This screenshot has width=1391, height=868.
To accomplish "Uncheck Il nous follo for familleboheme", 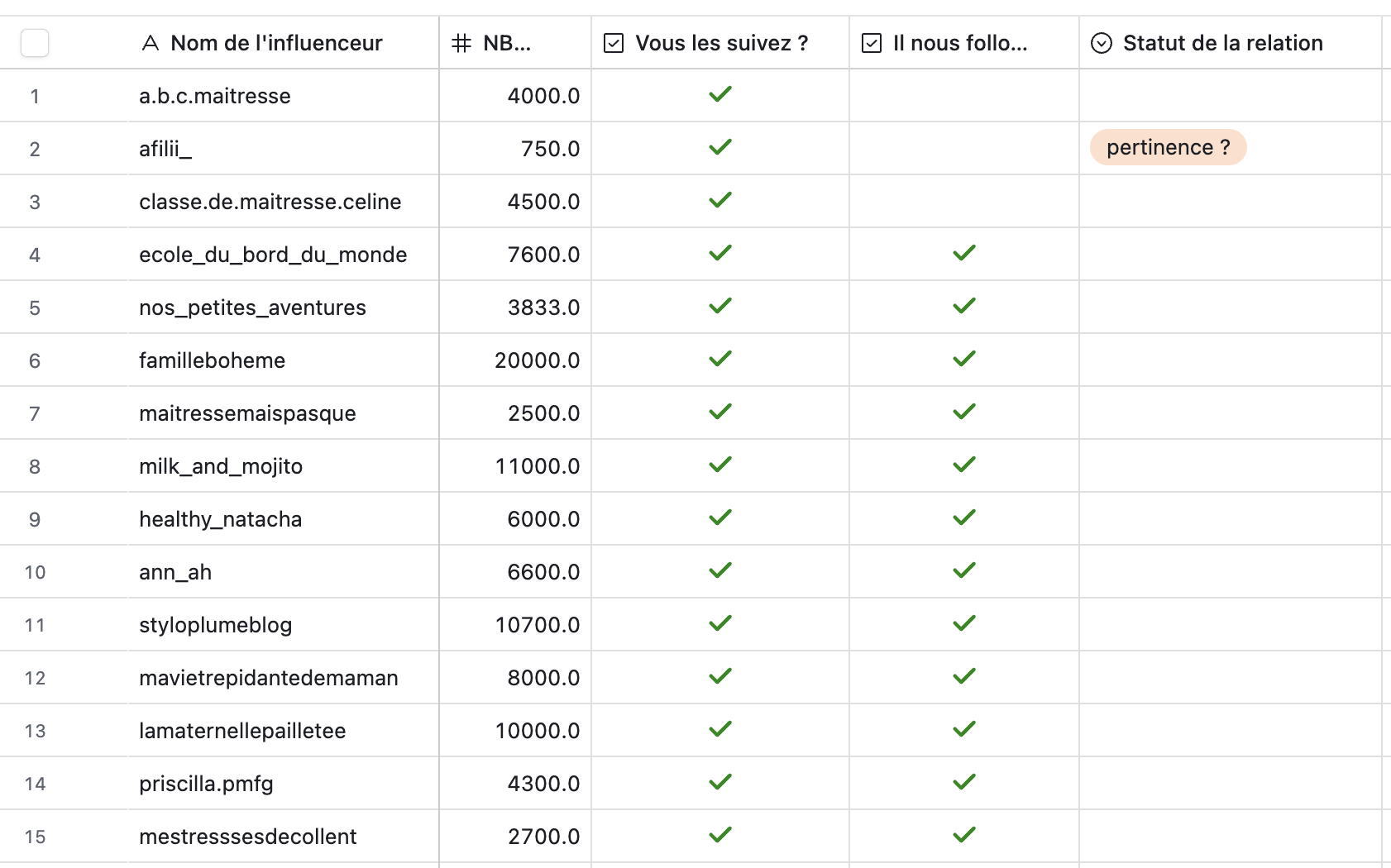I will pos(963,360).
